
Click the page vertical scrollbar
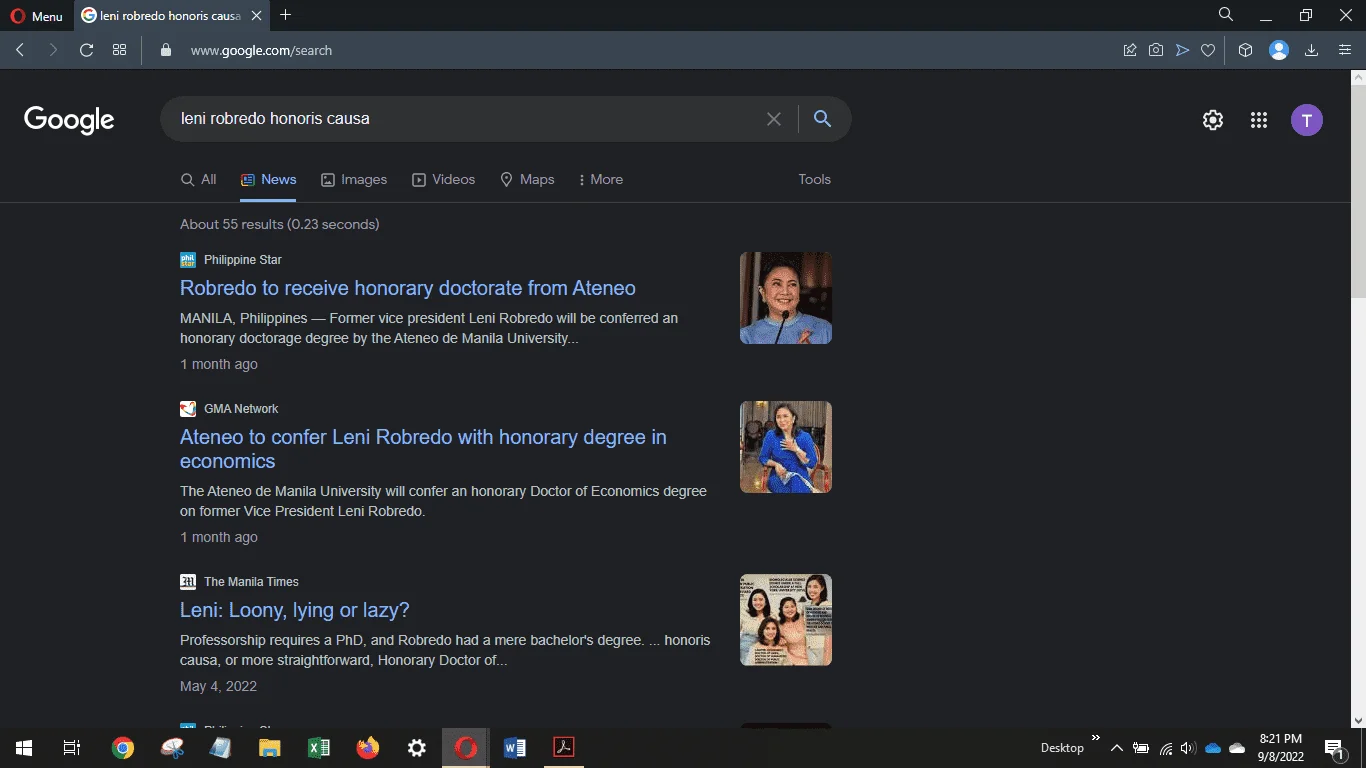point(1358,190)
